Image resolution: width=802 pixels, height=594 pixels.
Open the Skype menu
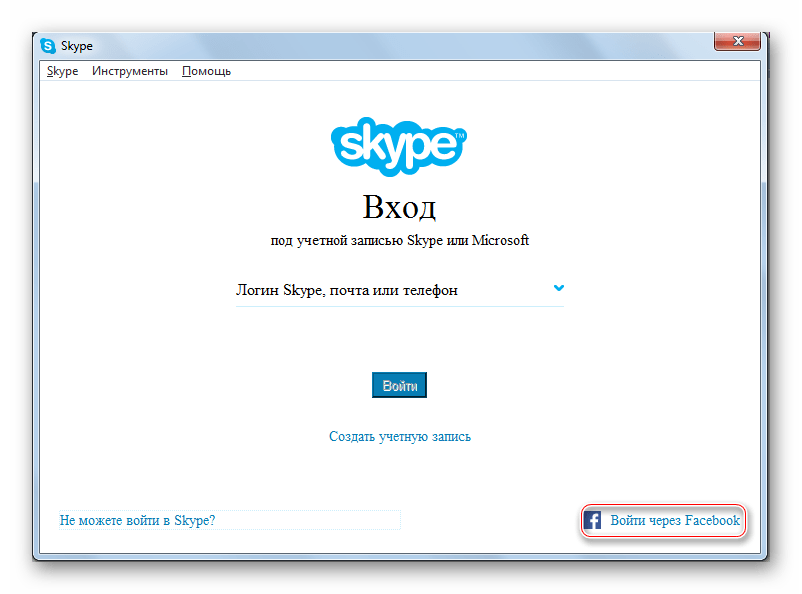pos(62,71)
